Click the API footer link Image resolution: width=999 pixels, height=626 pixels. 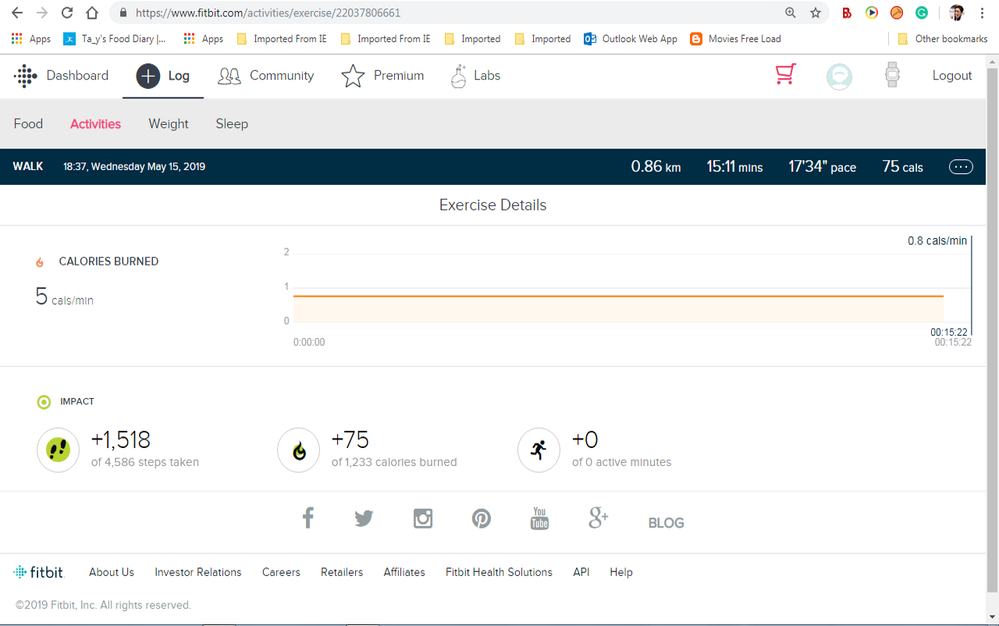(x=581, y=572)
